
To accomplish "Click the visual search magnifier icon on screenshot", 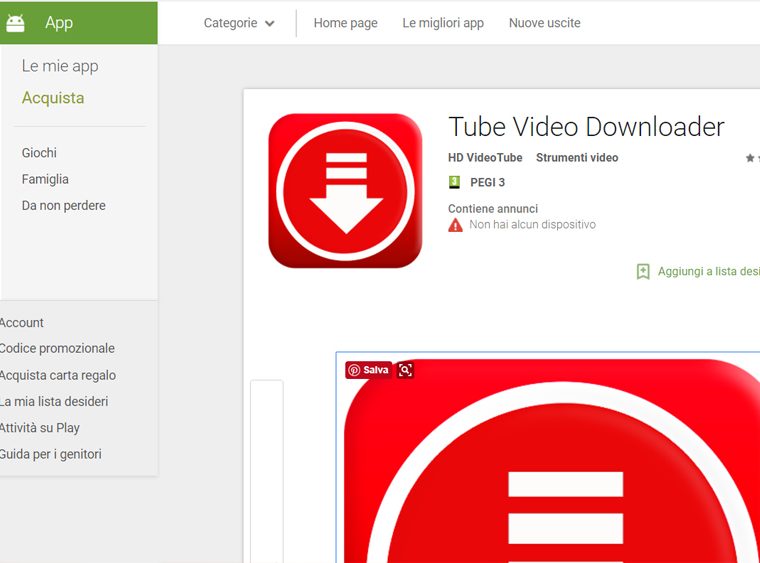I will click(405, 370).
